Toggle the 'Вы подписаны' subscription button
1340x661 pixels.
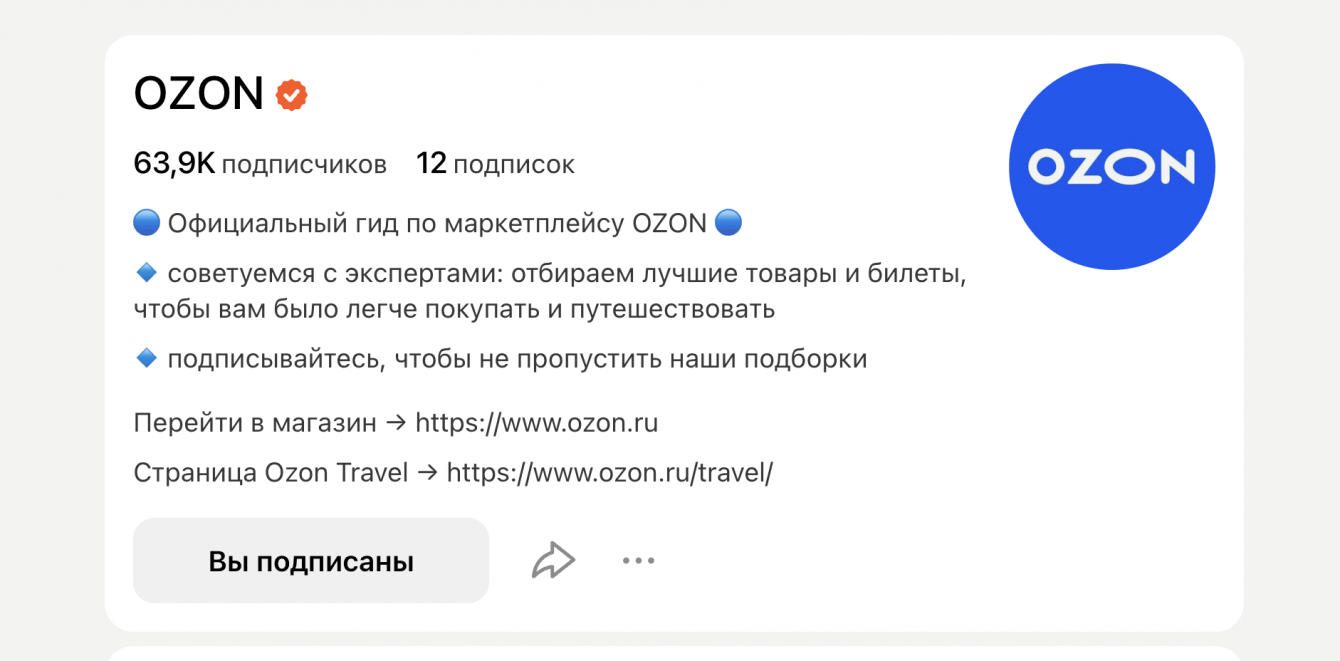pyautogui.click(x=311, y=561)
